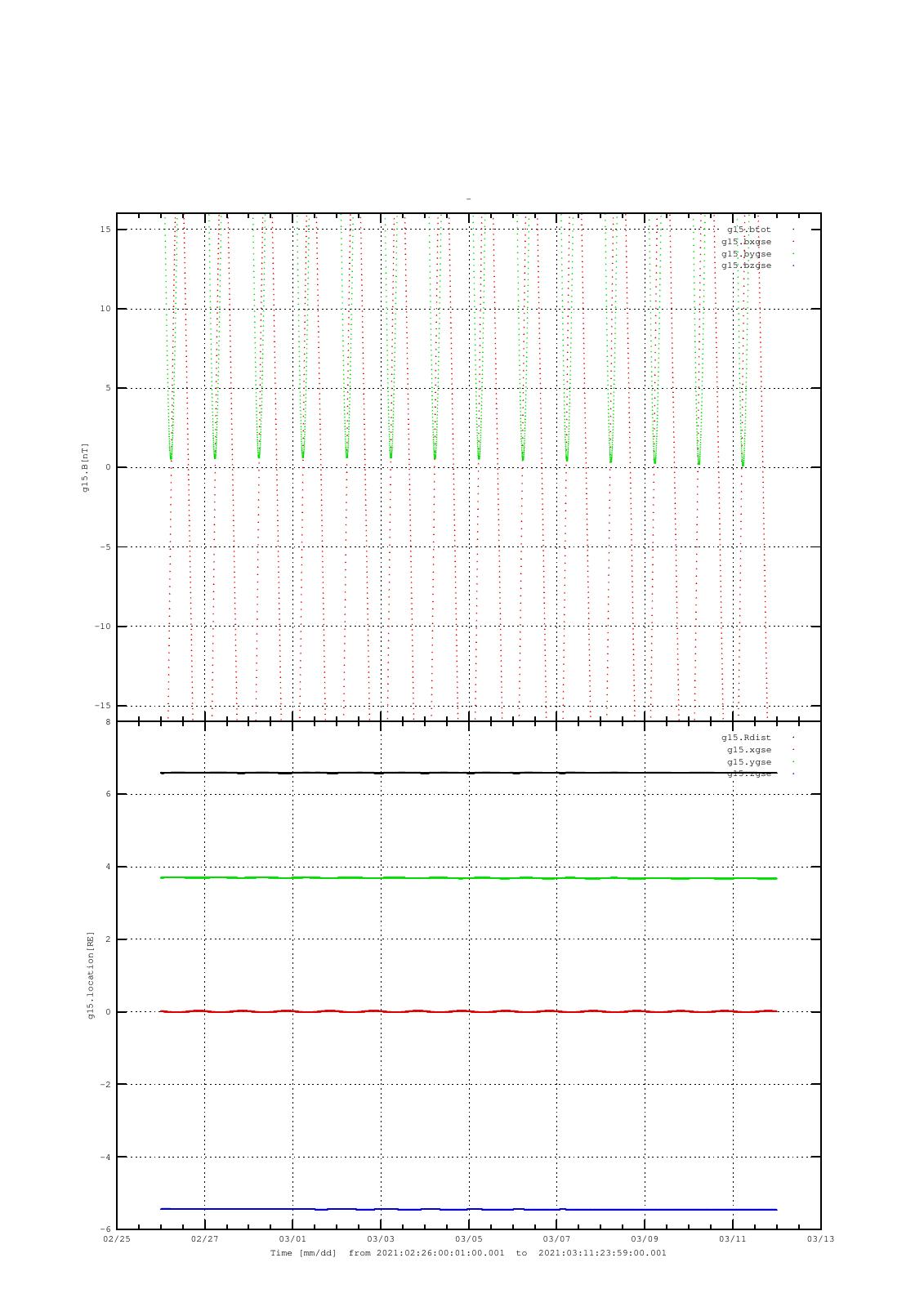The width and height of the screenshot is (924, 1307).
Task: Click the 5 tick on the B[nT] axis
Action: [x=108, y=388]
